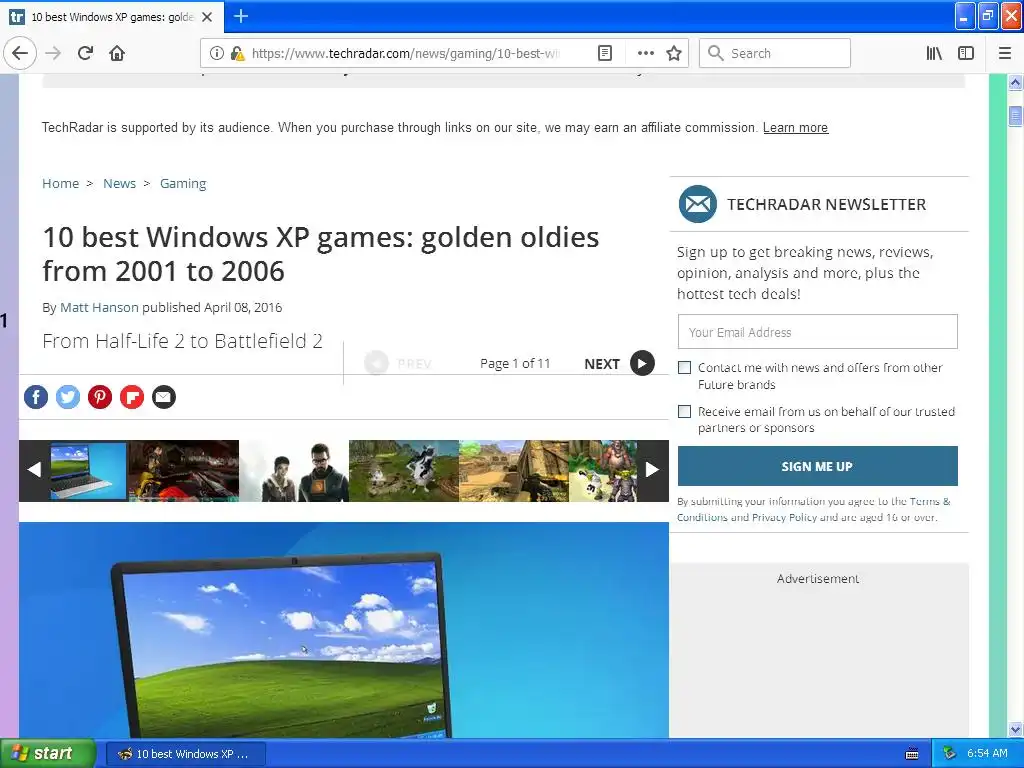Click the TECHRADAR NEWSLETTER heading

826,204
